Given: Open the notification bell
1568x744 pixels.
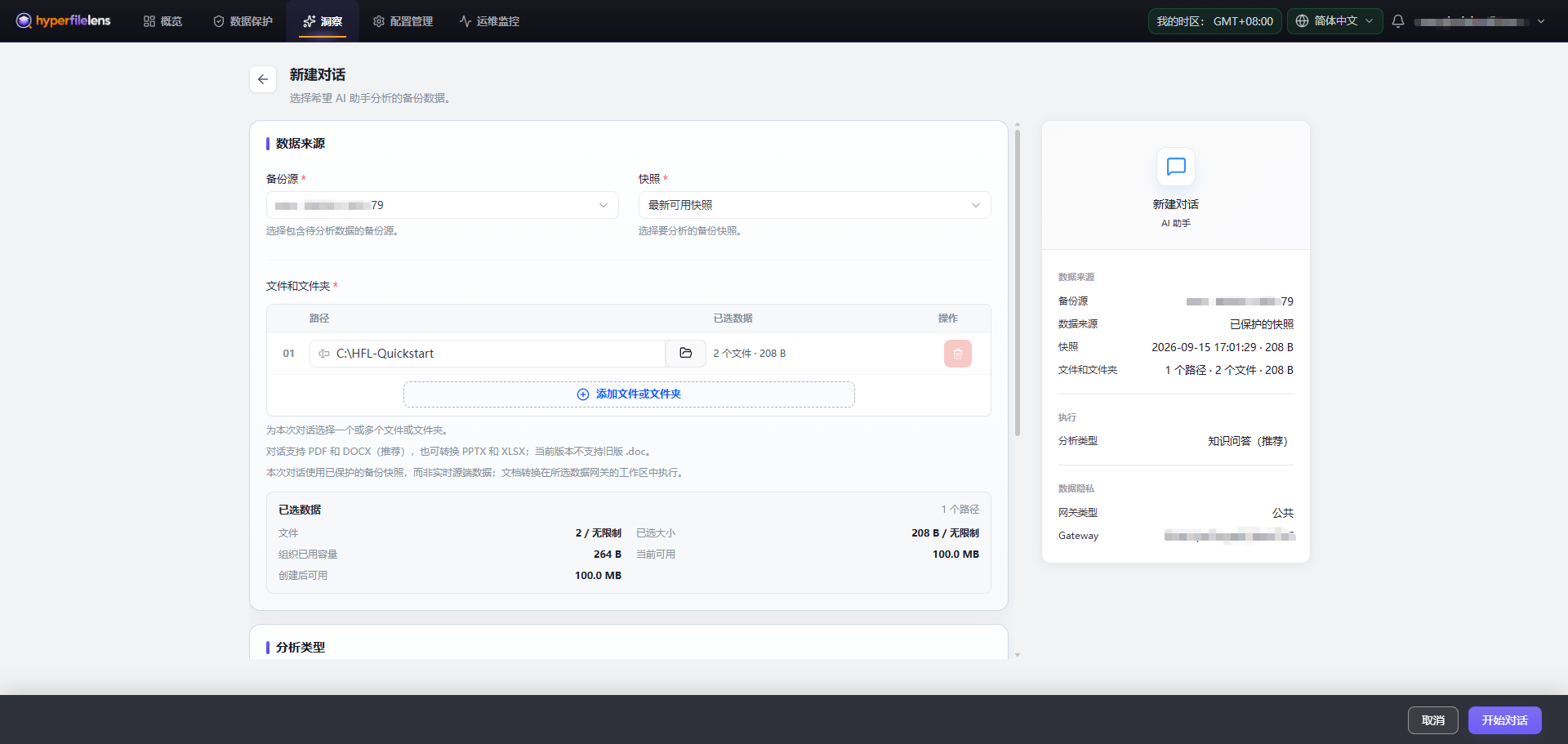Looking at the screenshot, I should 1398,21.
